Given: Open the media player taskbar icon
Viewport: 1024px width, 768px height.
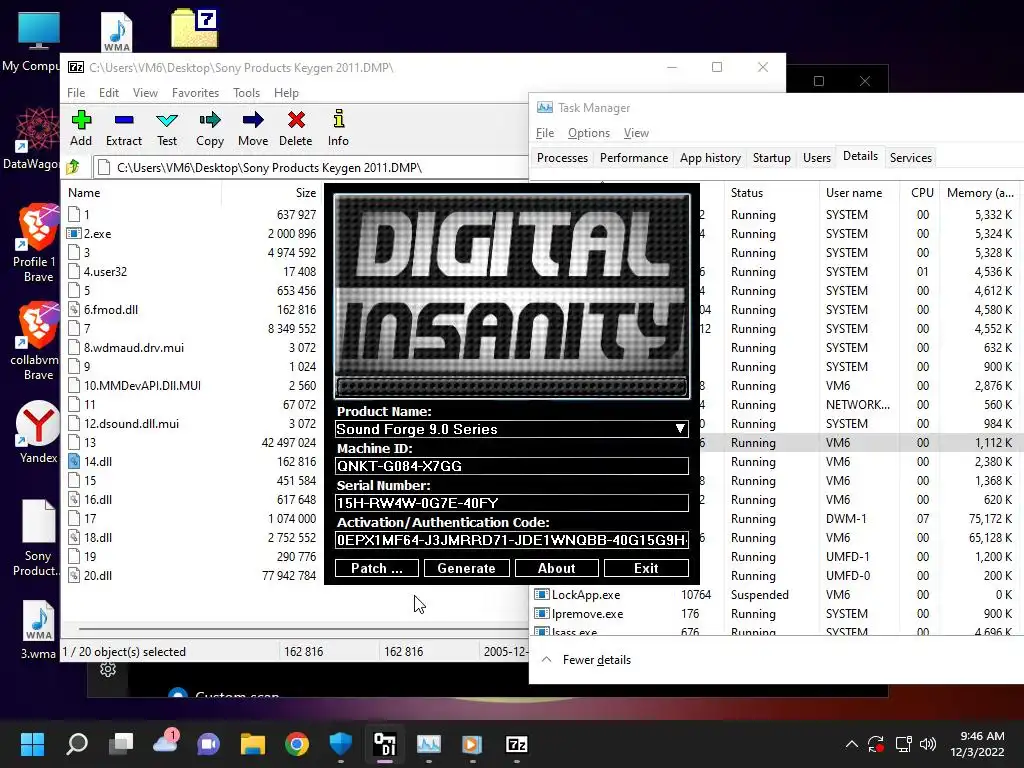Looking at the screenshot, I should 472,744.
